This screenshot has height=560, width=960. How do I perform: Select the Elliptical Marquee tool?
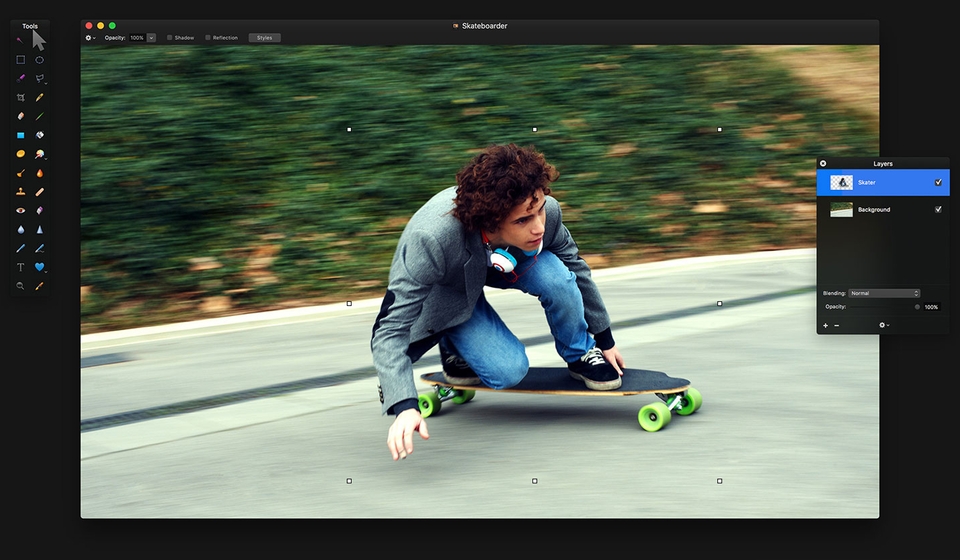pyautogui.click(x=40, y=60)
